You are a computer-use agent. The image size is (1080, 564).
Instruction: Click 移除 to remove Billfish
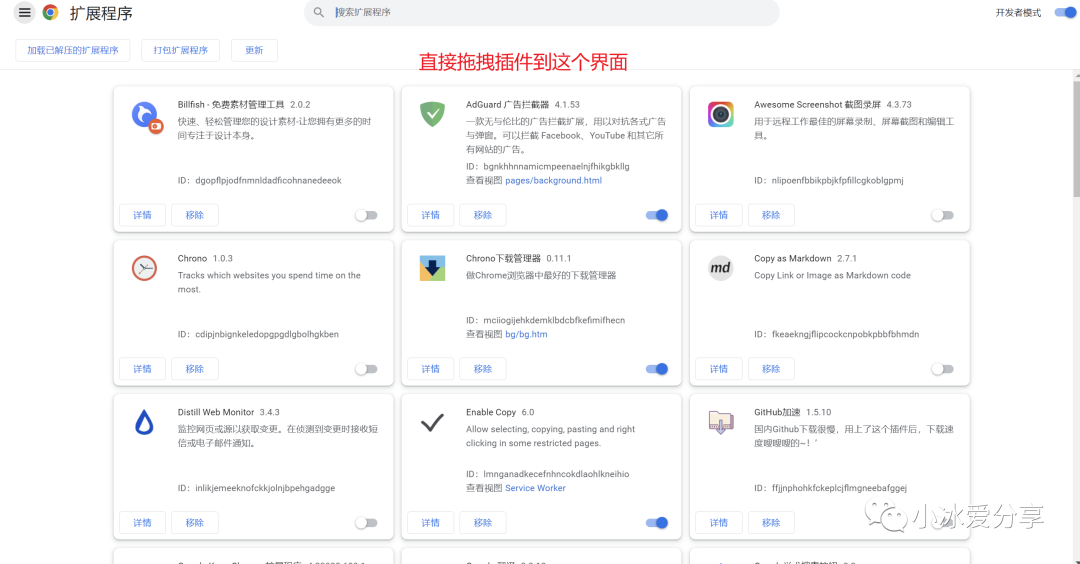click(x=195, y=215)
